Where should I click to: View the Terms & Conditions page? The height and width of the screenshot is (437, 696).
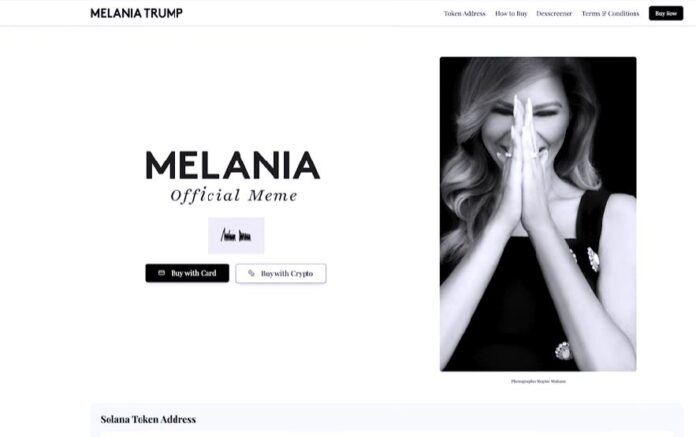[x=610, y=13]
